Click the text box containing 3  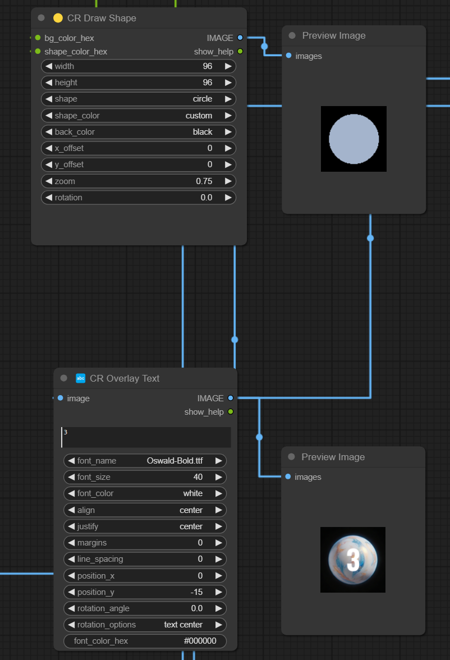point(146,437)
